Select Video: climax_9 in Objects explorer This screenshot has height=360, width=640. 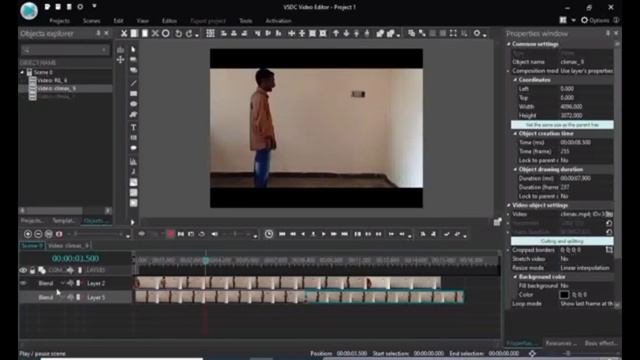click(x=56, y=88)
